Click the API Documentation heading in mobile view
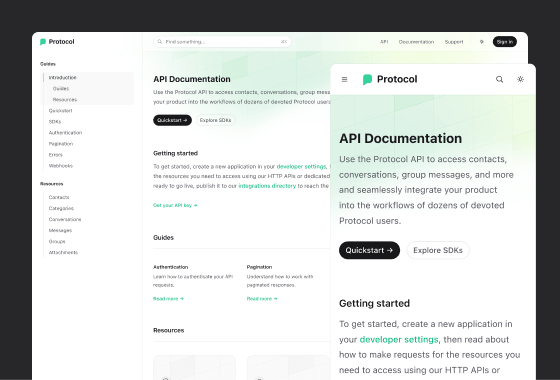Image resolution: width=560 pixels, height=380 pixels. [400, 139]
